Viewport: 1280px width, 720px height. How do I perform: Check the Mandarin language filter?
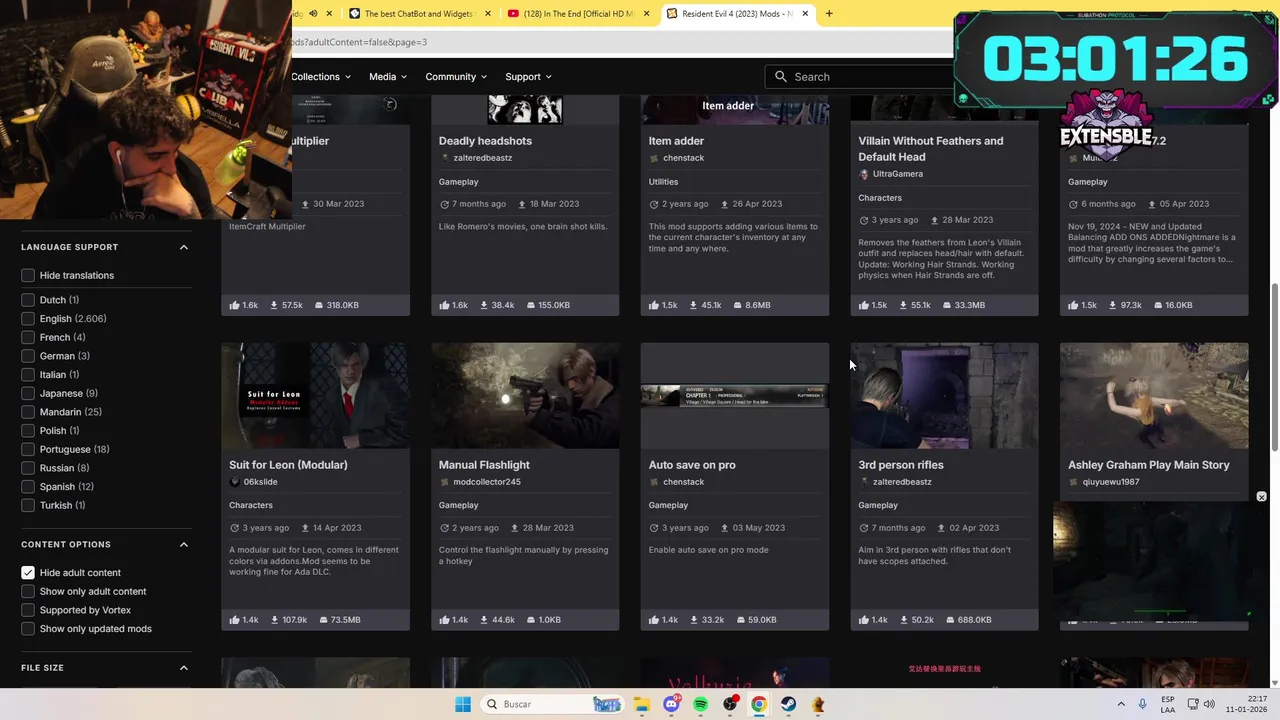[28, 412]
